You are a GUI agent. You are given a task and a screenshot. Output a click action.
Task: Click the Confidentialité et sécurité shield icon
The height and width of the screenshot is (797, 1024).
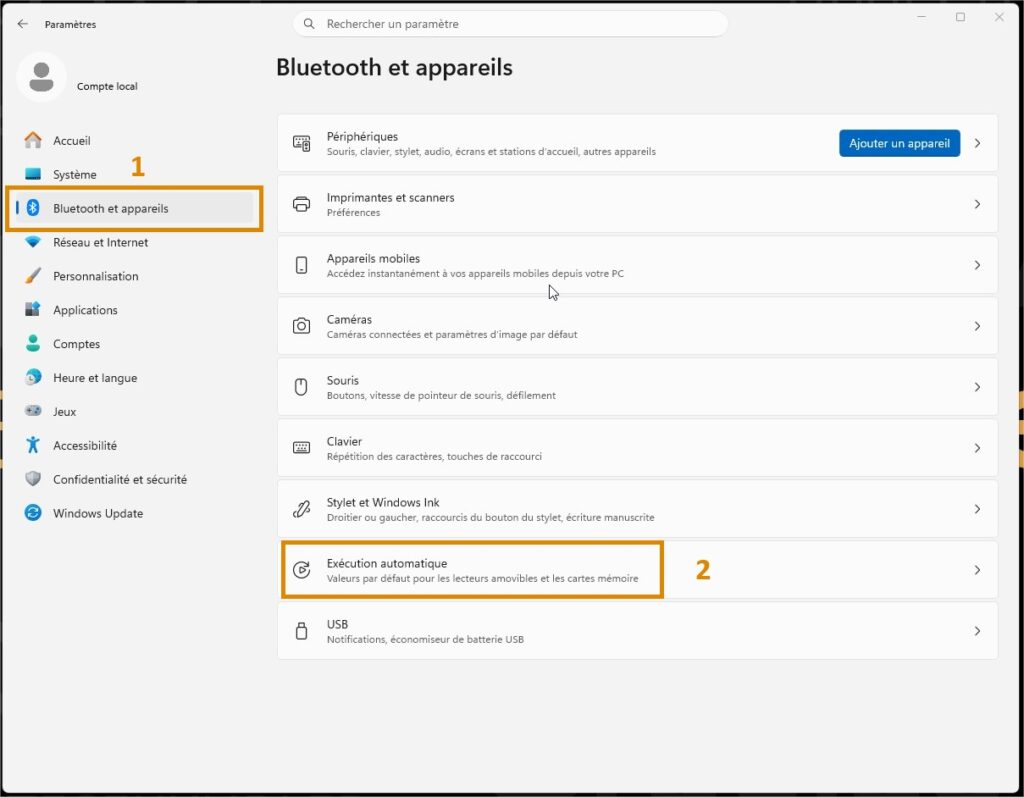pyautogui.click(x=33, y=479)
